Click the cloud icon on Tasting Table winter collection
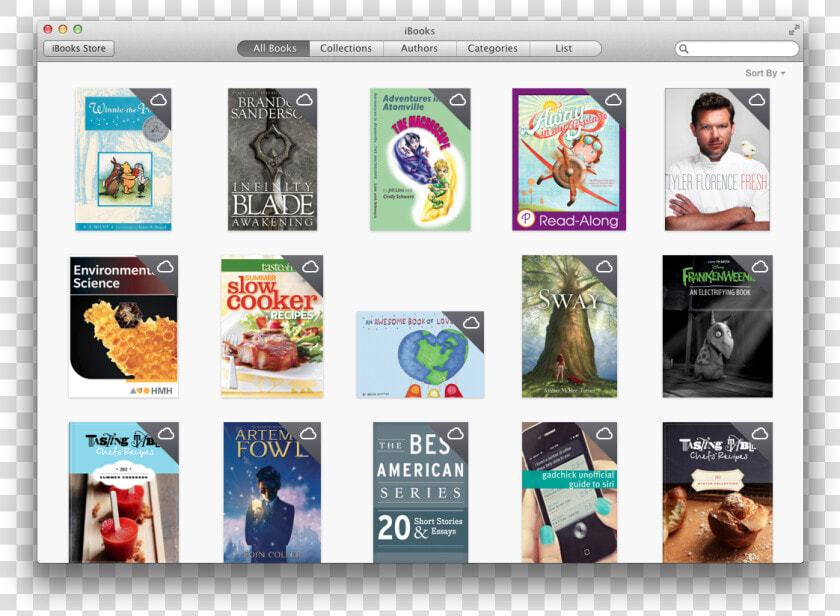 (760, 433)
